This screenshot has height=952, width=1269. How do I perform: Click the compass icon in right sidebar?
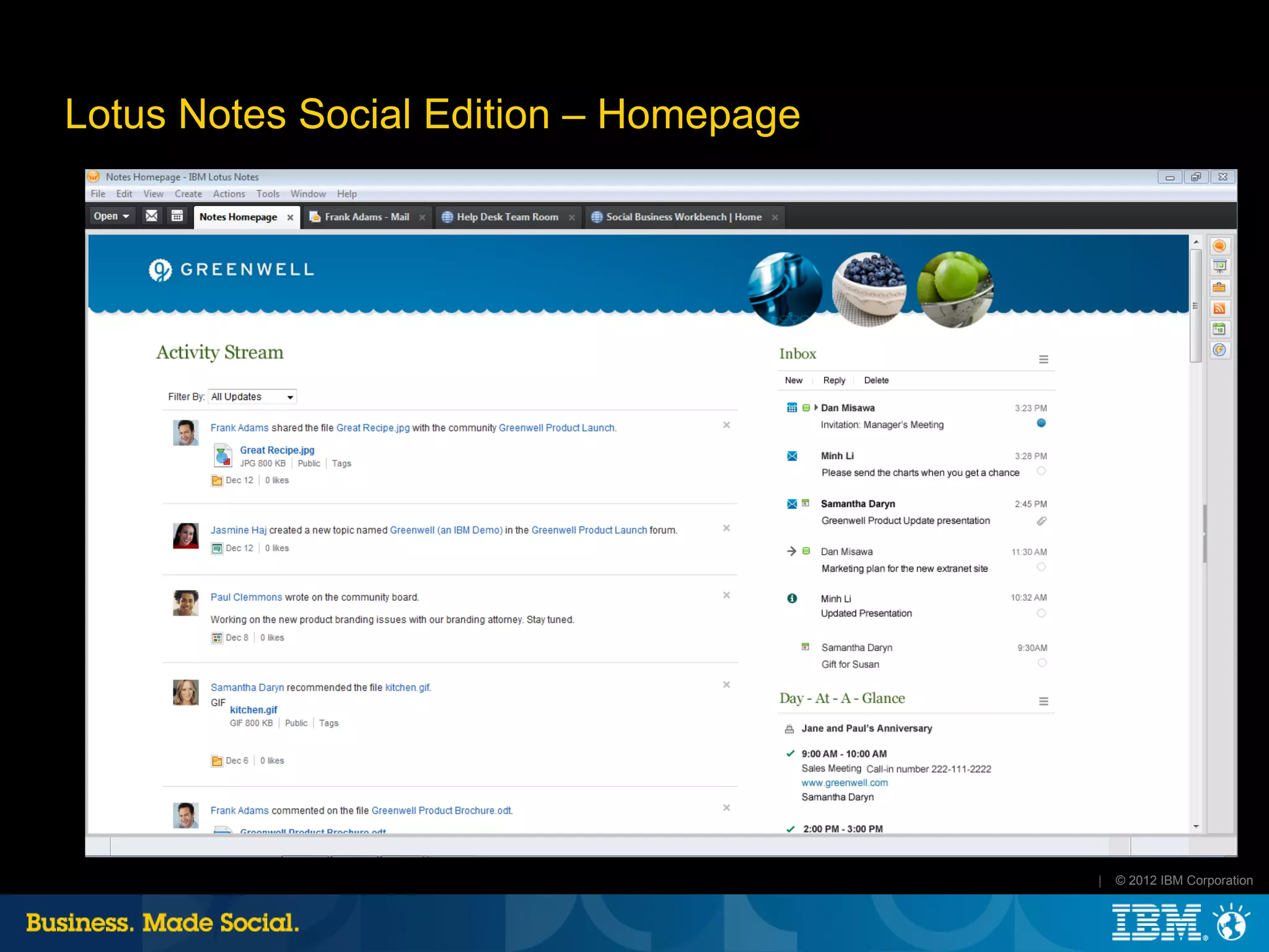coord(1219,350)
